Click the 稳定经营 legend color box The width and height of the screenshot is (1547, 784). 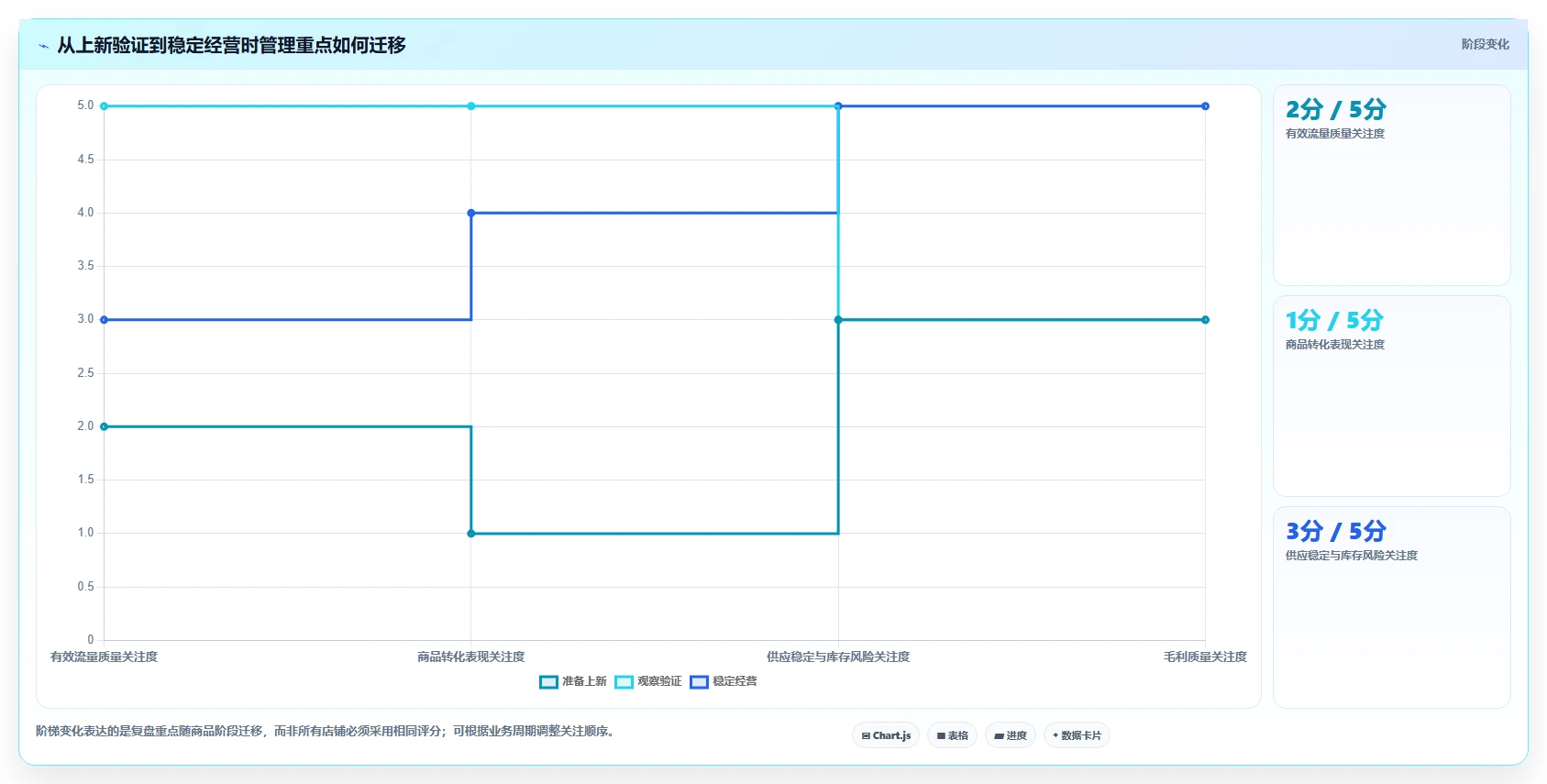click(x=699, y=681)
